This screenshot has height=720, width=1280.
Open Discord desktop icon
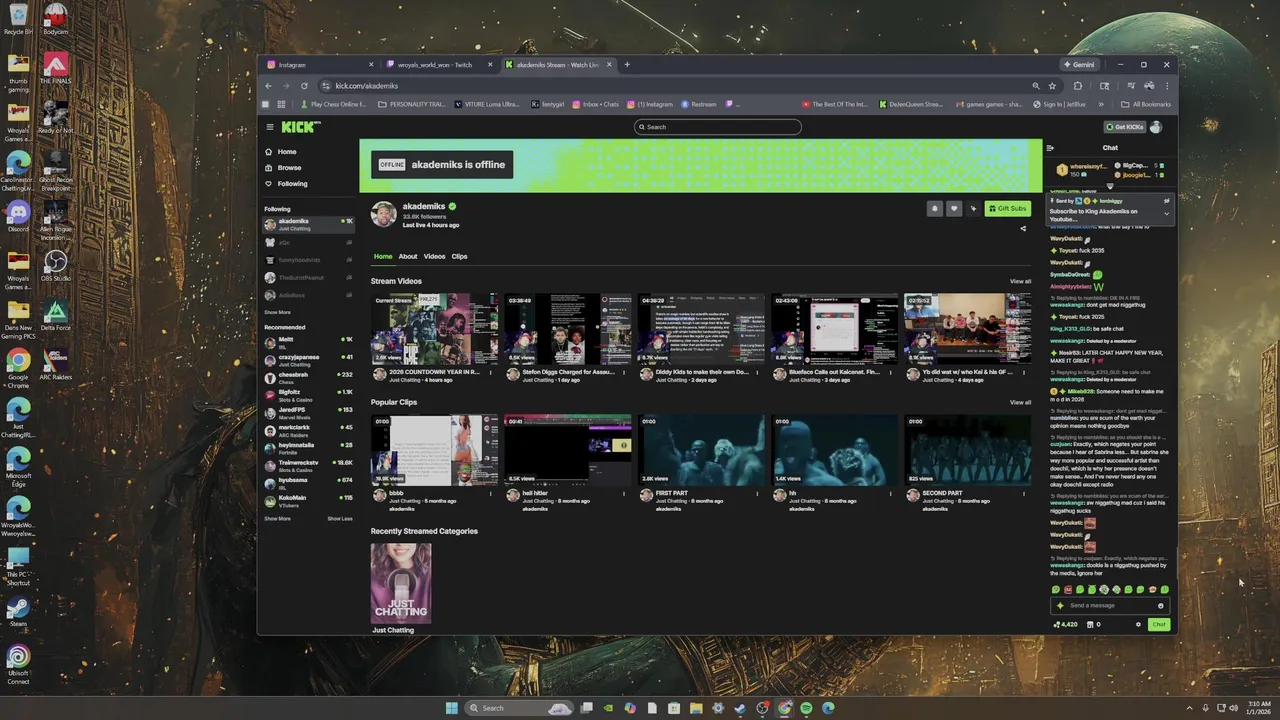(18, 216)
